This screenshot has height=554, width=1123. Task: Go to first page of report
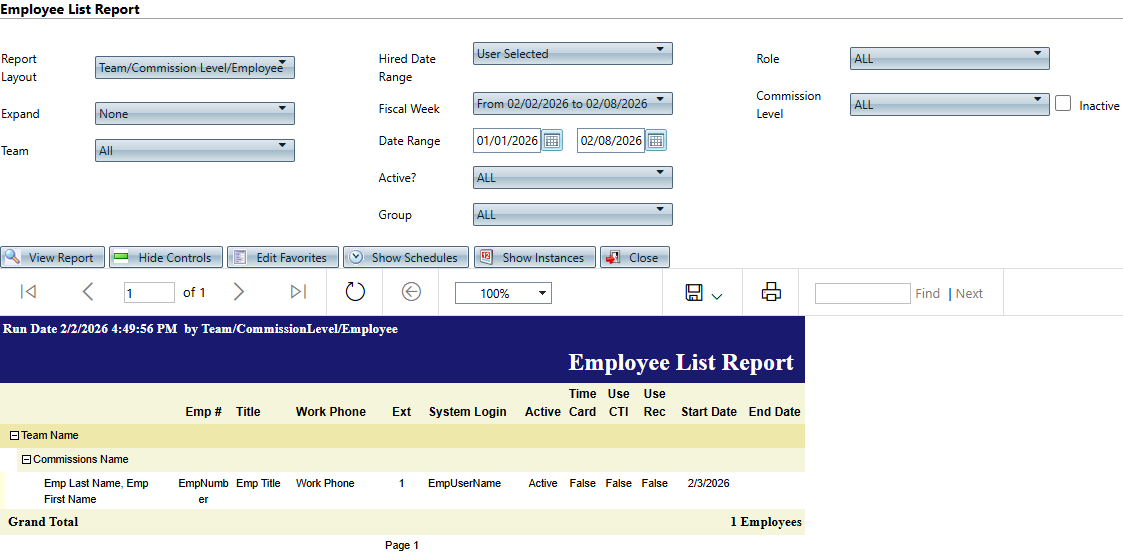click(28, 292)
